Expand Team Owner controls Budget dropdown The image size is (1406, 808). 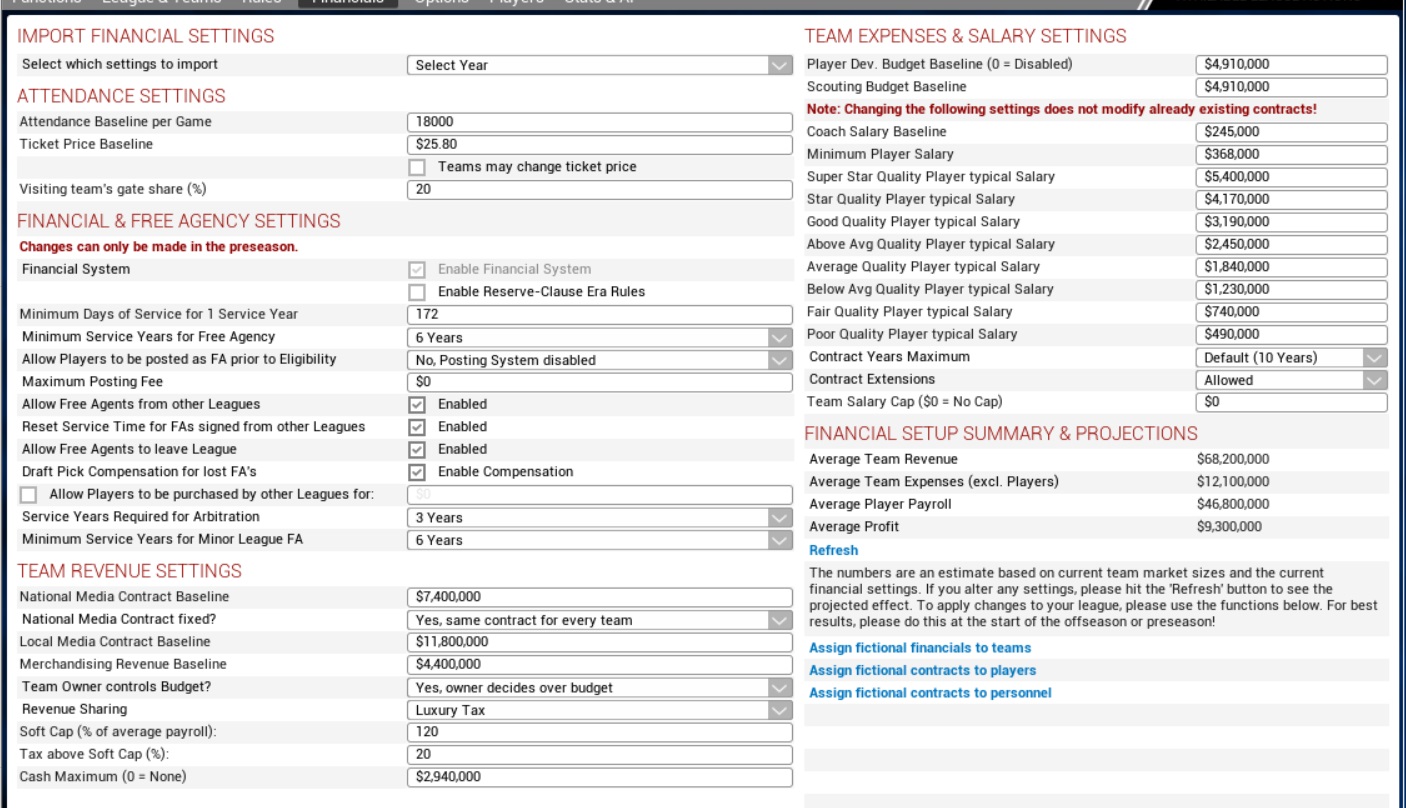coord(599,688)
